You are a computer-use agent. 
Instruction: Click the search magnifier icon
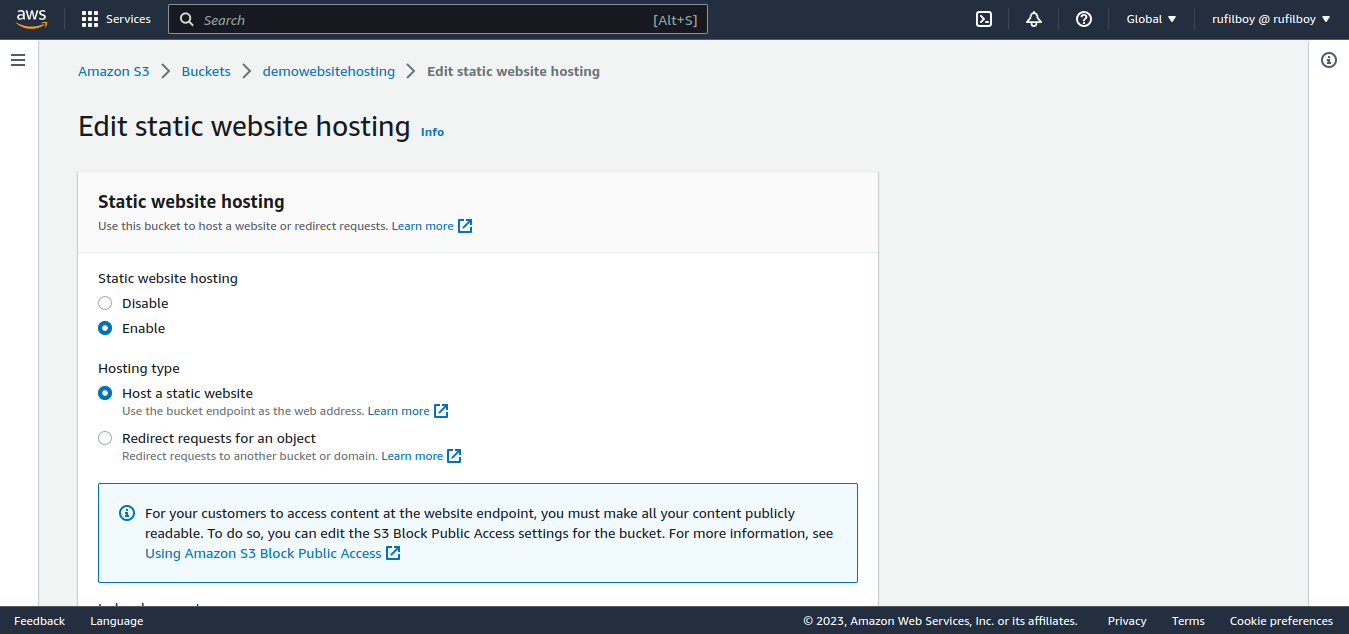[x=186, y=20]
